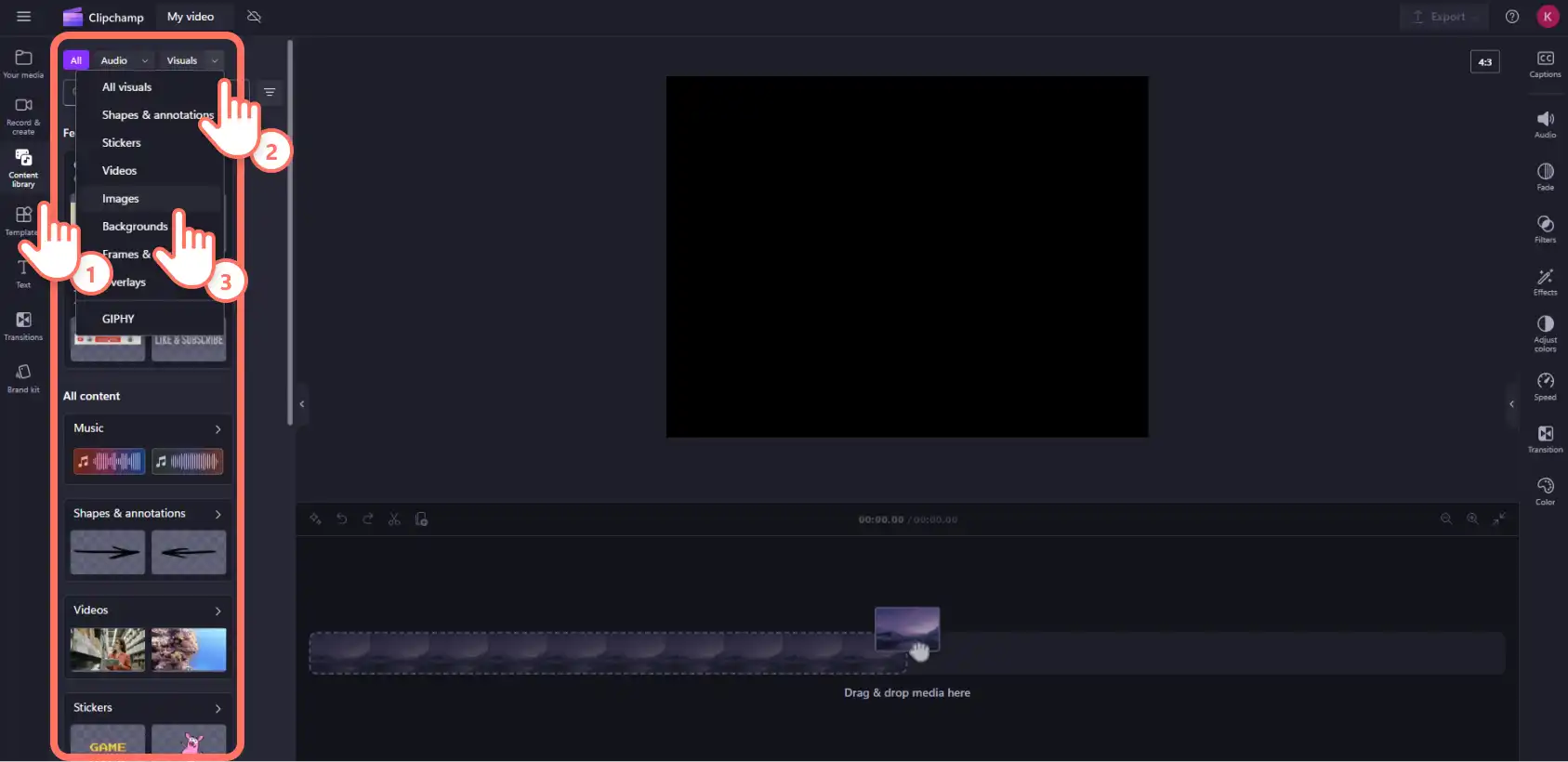Open Content library sidebar tab
This screenshot has width=1568, height=762.
[x=23, y=168]
